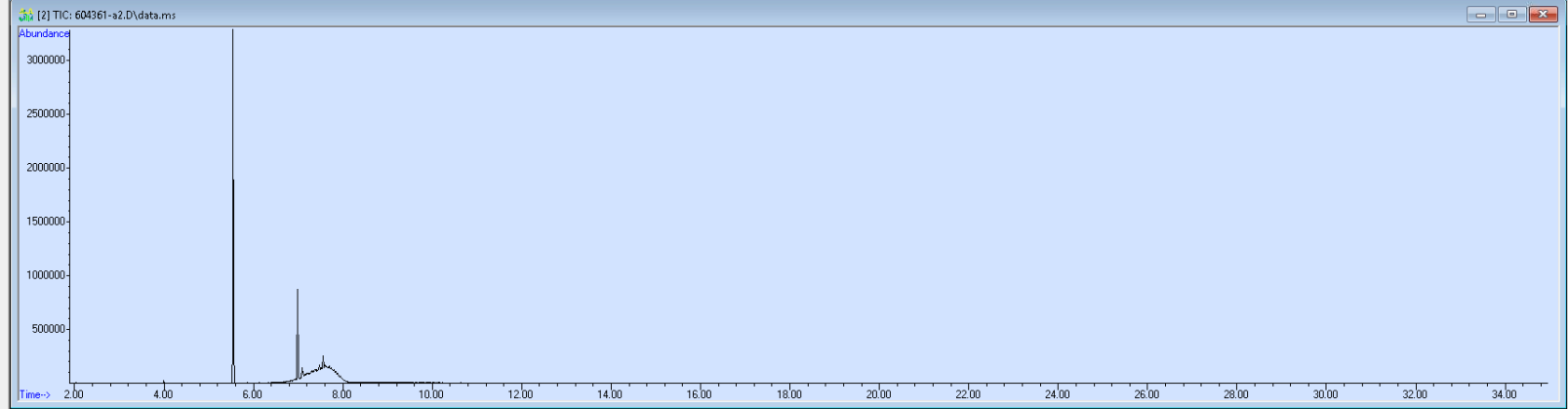1568x409 pixels.
Task: Click the 26.00 time tick label
Action: point(1146,395)
